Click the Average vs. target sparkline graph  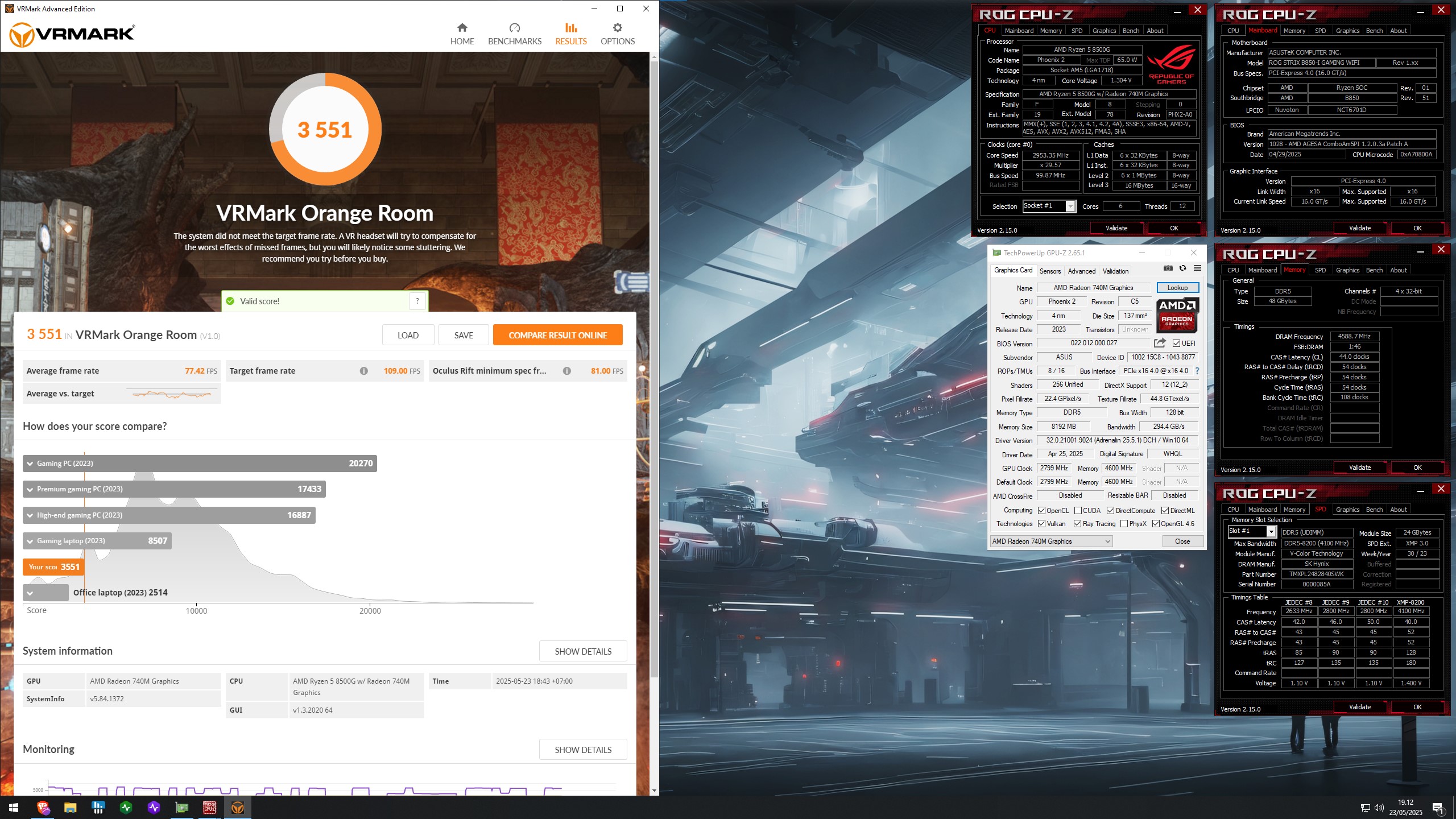171,394
